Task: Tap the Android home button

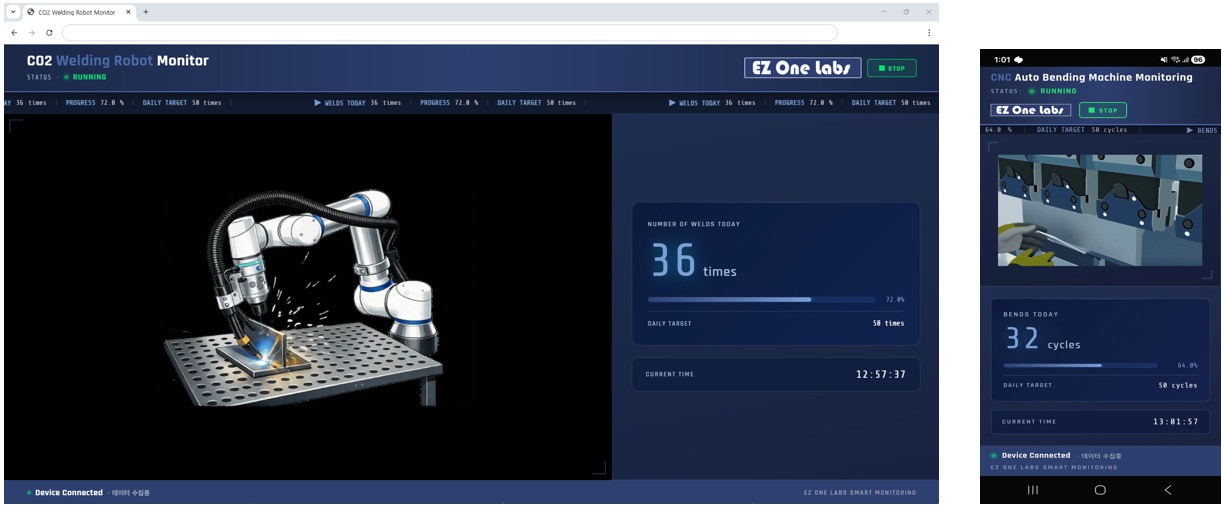Action: pyautogui.click(x=1100, y=490)
